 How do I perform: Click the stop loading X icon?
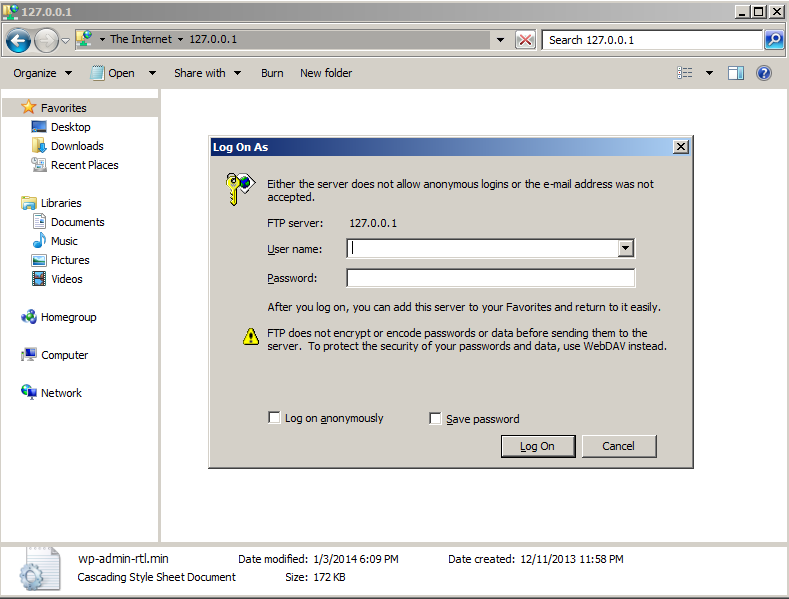click(x=525, y=40)
